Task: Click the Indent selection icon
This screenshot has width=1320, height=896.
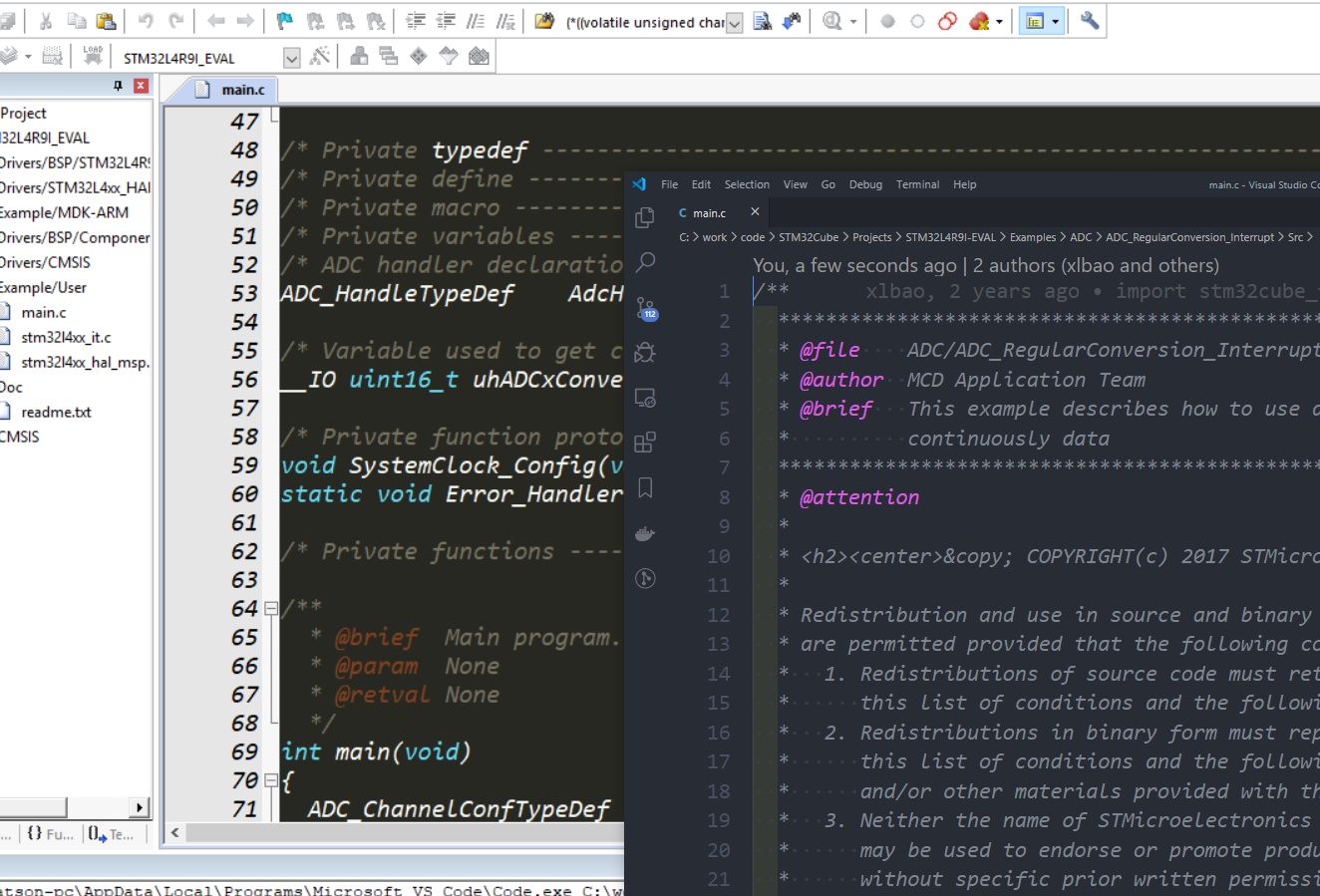Action: (x=416, y=21)
